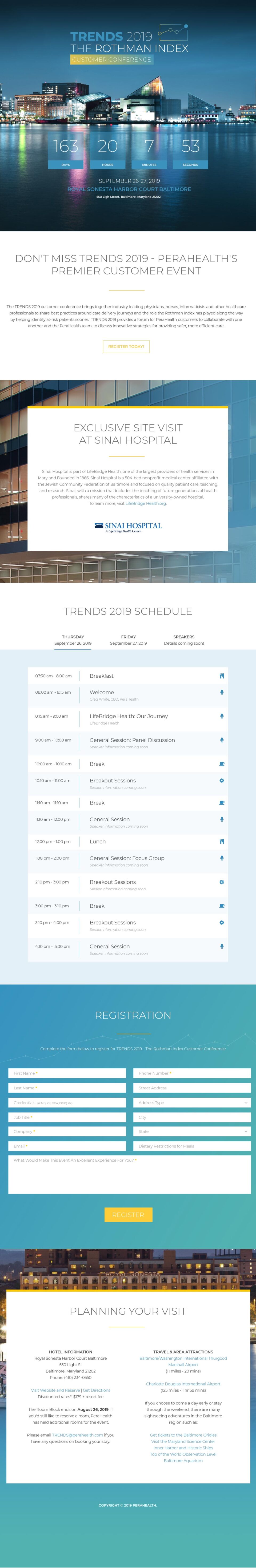Submit the form with the Register button
256x1568 pixels.
(128, 1214)
